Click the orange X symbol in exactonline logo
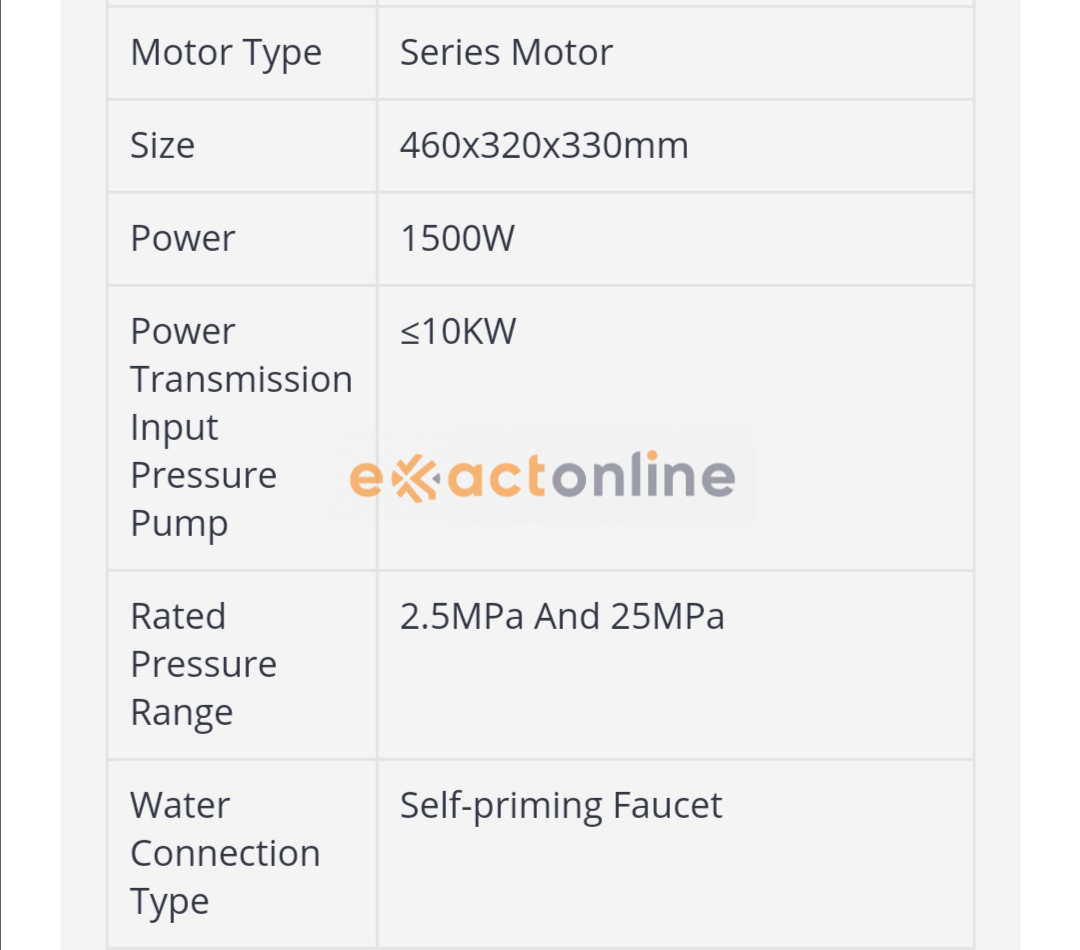The width and height of the screenshot is (1080, 950). tap(414, 478)
